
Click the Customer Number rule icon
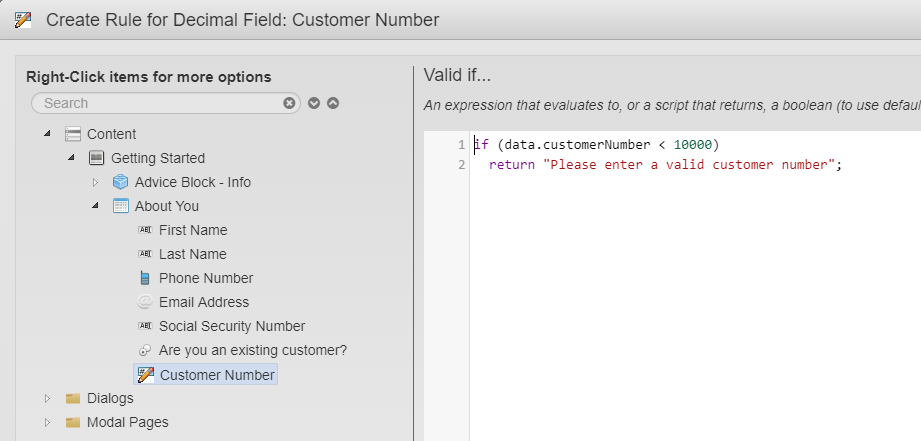click(145, 375)
